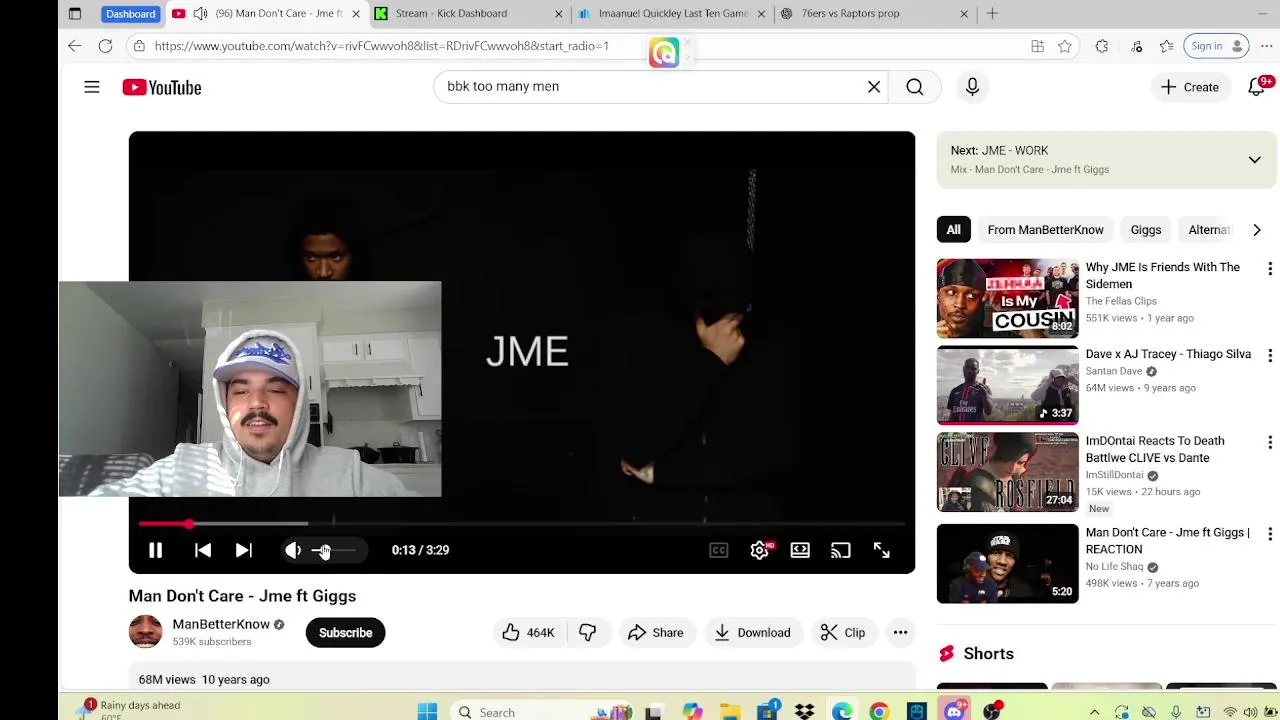Open Dropbox from the taskbar

(804, 712)
